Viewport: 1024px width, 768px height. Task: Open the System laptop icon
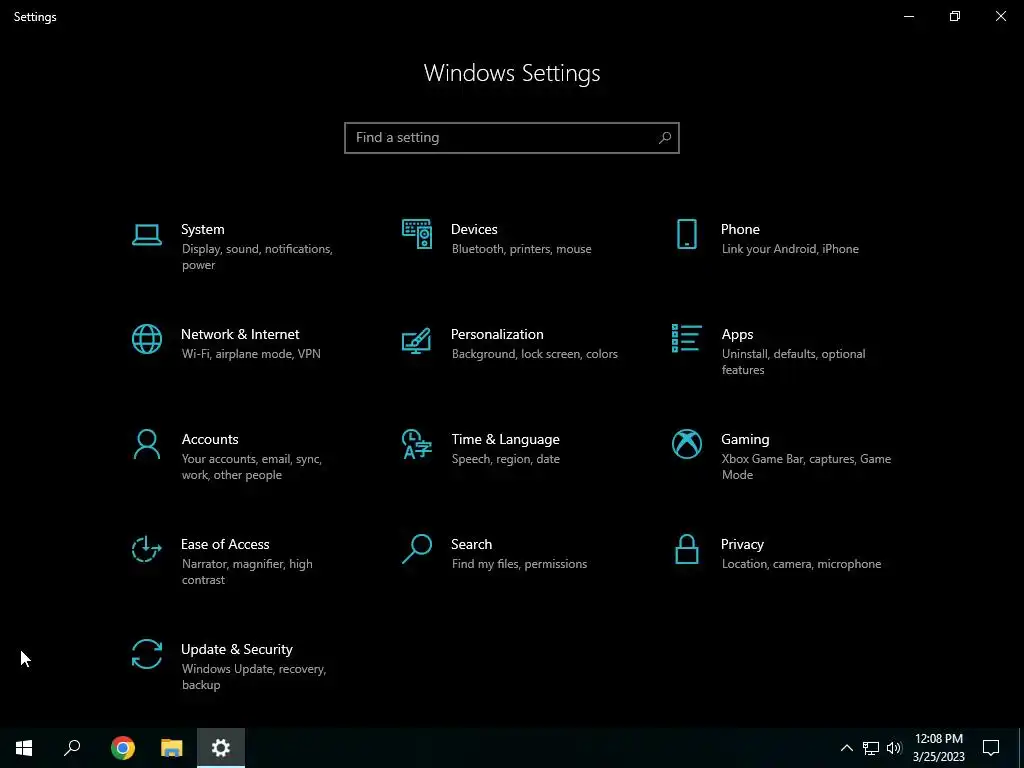(x=146, y=234)
